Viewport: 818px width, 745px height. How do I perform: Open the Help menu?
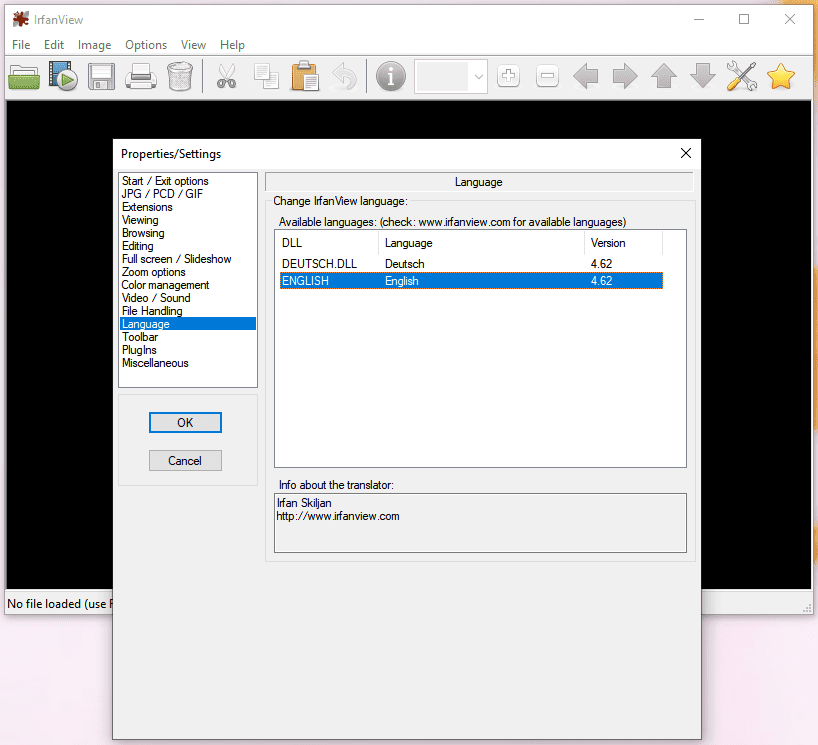pyautogui.click(x=232, y=45)
